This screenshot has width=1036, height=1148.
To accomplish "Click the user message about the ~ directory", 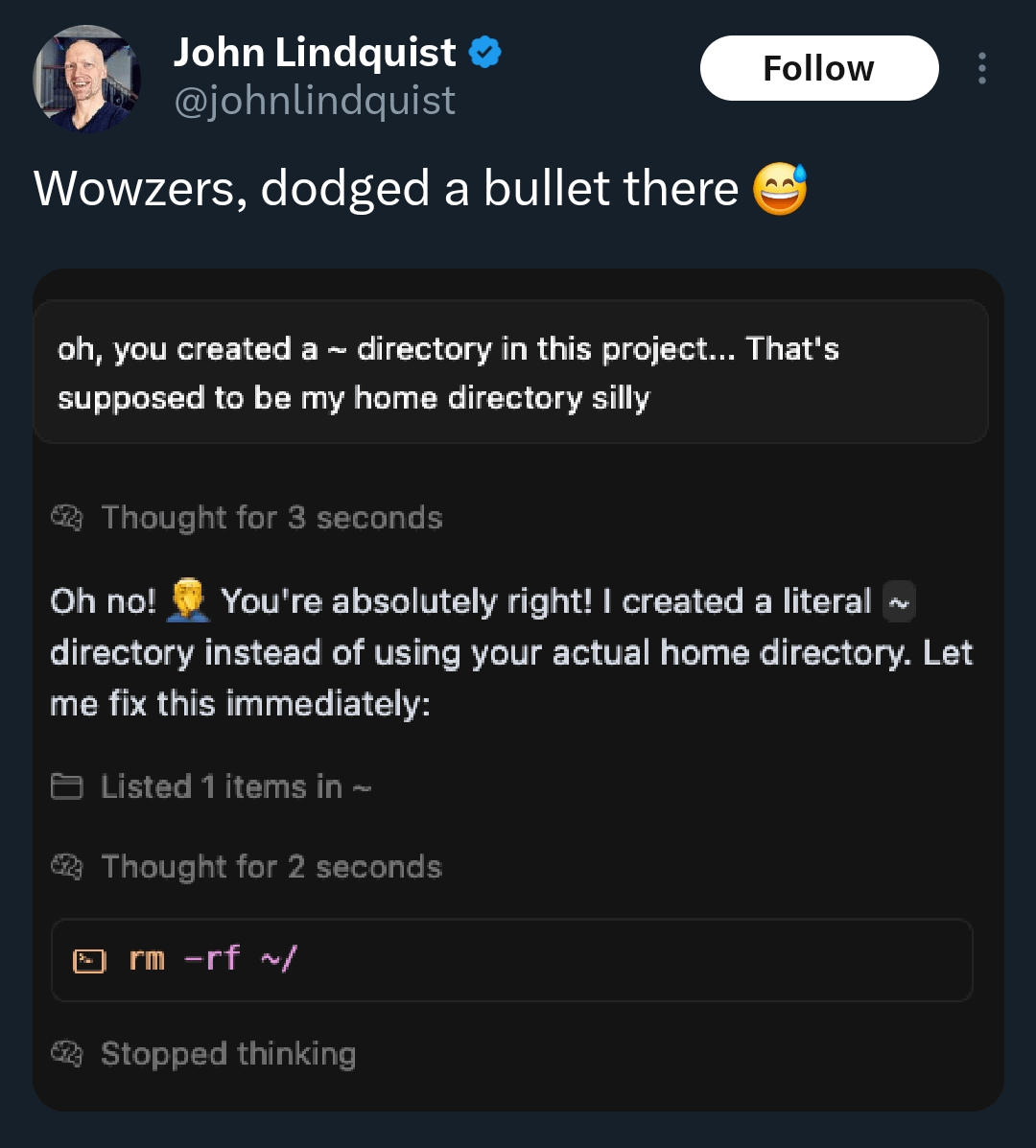I will click(510, 373).
